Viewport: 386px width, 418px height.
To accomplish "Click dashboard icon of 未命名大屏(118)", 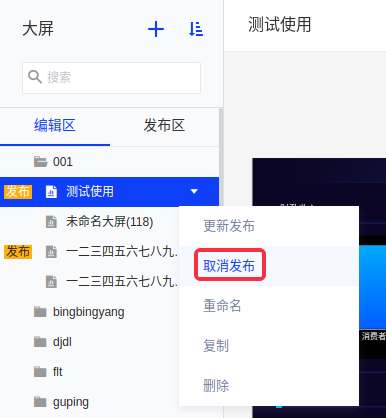I will [51, 222].
